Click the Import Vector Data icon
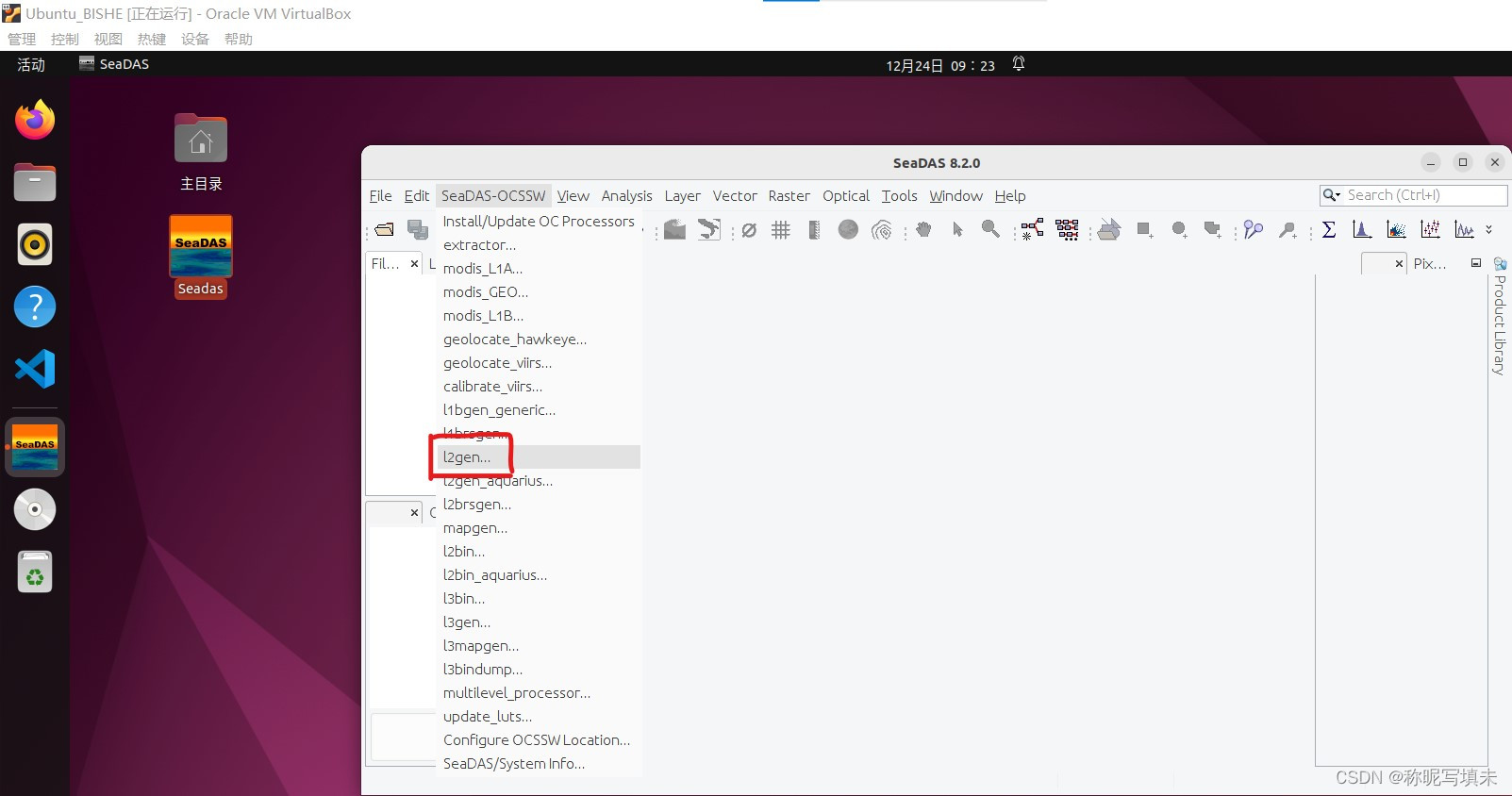 pyautogui.click(x=1109, y=229)
